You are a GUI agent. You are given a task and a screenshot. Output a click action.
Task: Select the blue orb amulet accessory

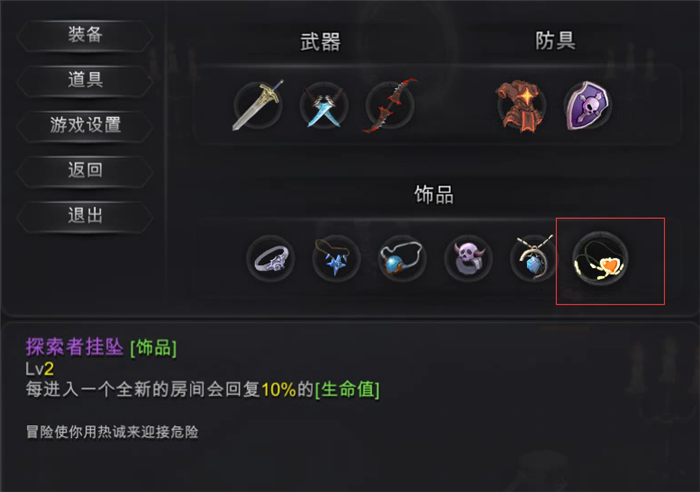[x=402, y=259]
